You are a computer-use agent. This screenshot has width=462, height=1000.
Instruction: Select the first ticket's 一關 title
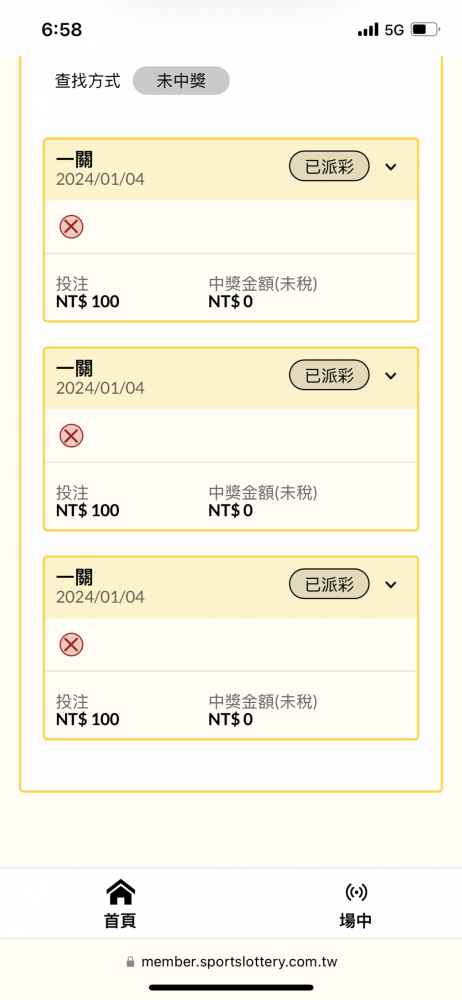pyautogui.click(x=74, y=159)
